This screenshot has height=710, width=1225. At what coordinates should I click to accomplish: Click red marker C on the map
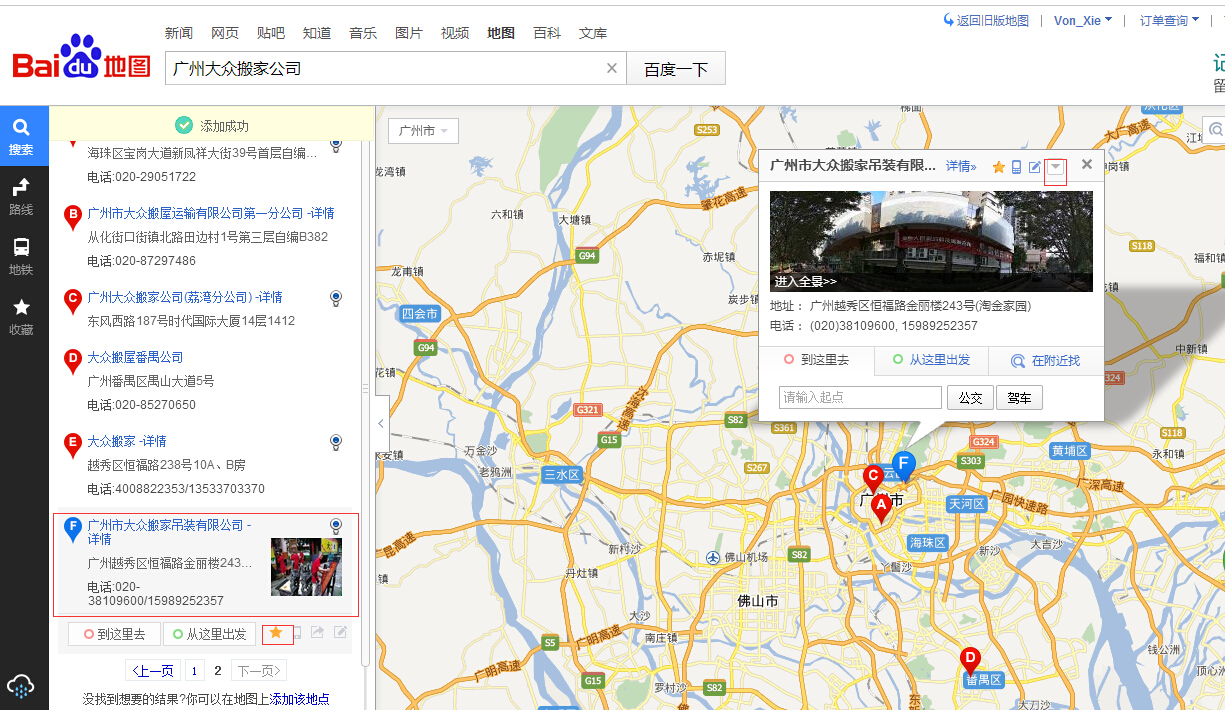[873, 478]
